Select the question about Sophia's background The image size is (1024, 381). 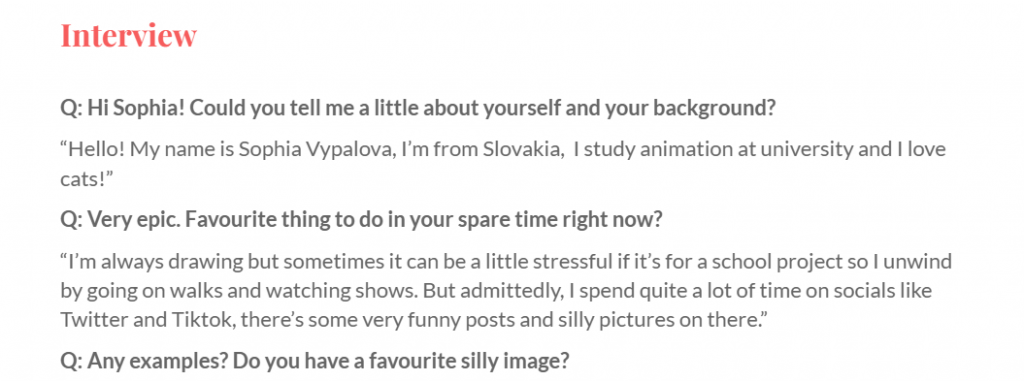click(x=418, y=108)
